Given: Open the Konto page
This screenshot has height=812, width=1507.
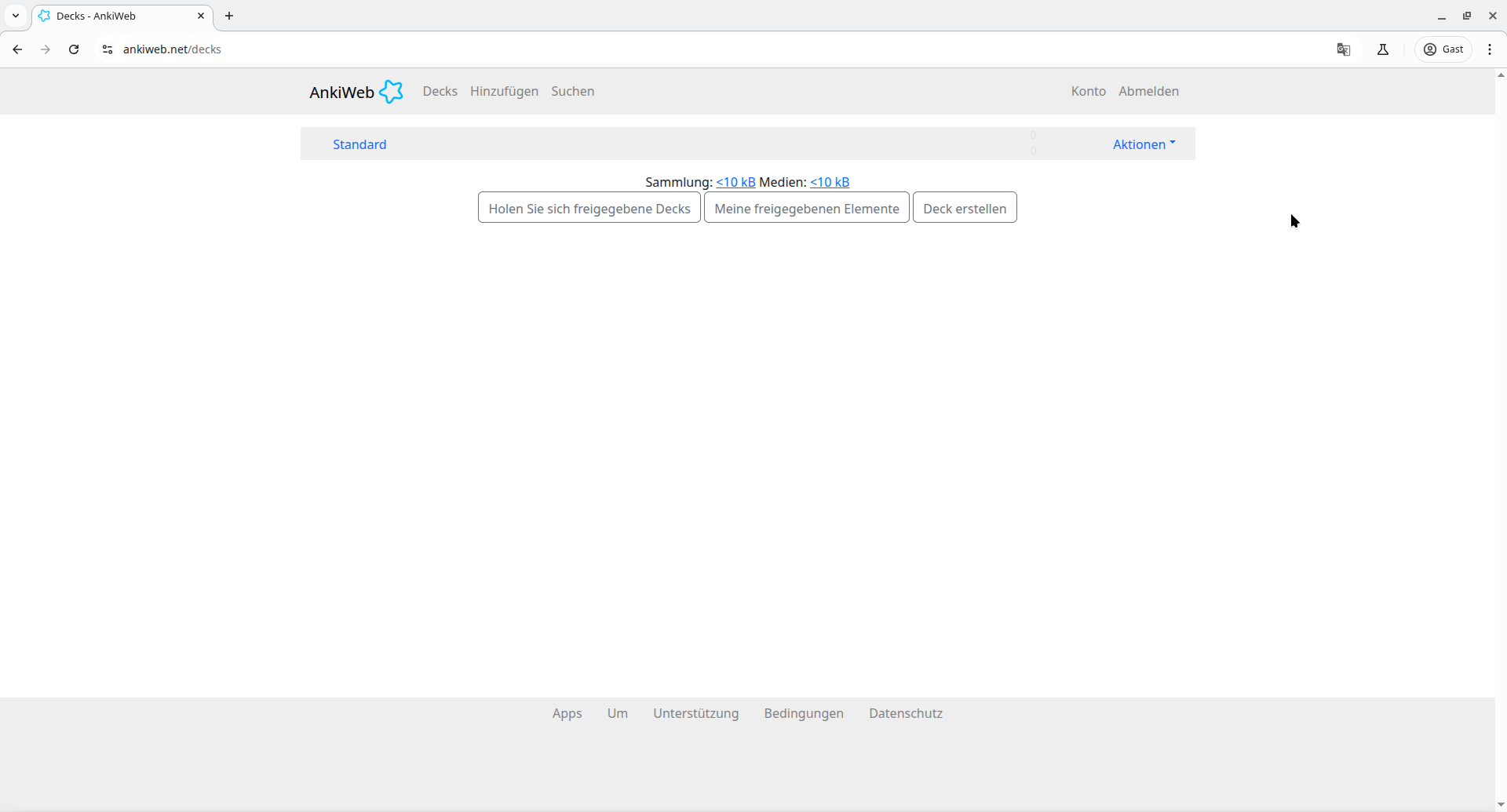Looking at the screenshot, I should tap(1088, 91).
